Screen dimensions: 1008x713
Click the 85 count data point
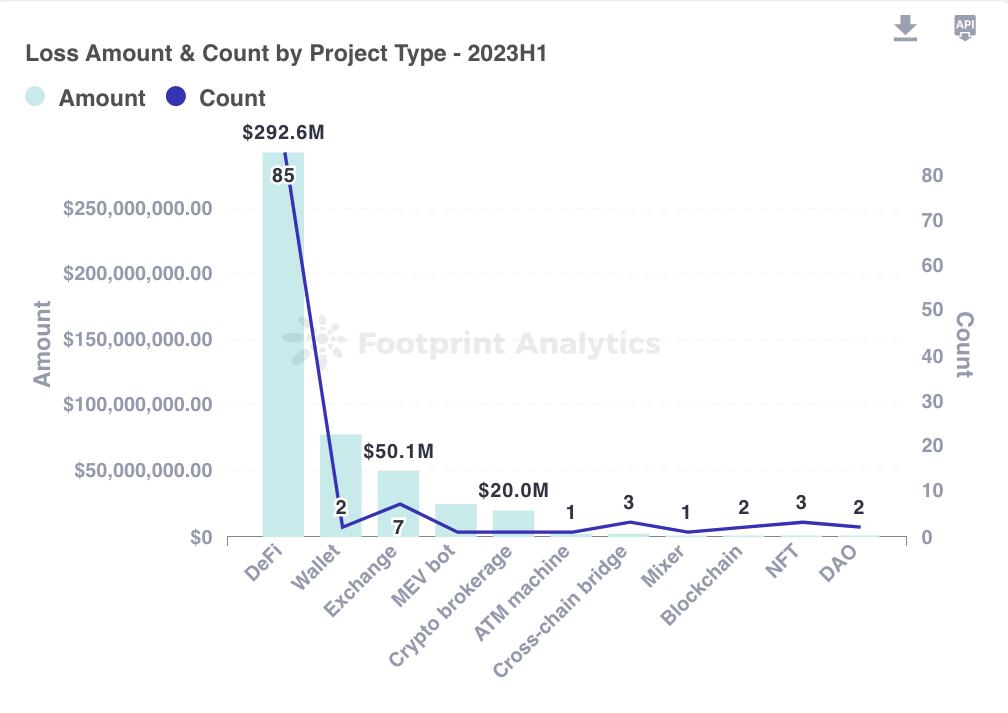tap(284, 175)
